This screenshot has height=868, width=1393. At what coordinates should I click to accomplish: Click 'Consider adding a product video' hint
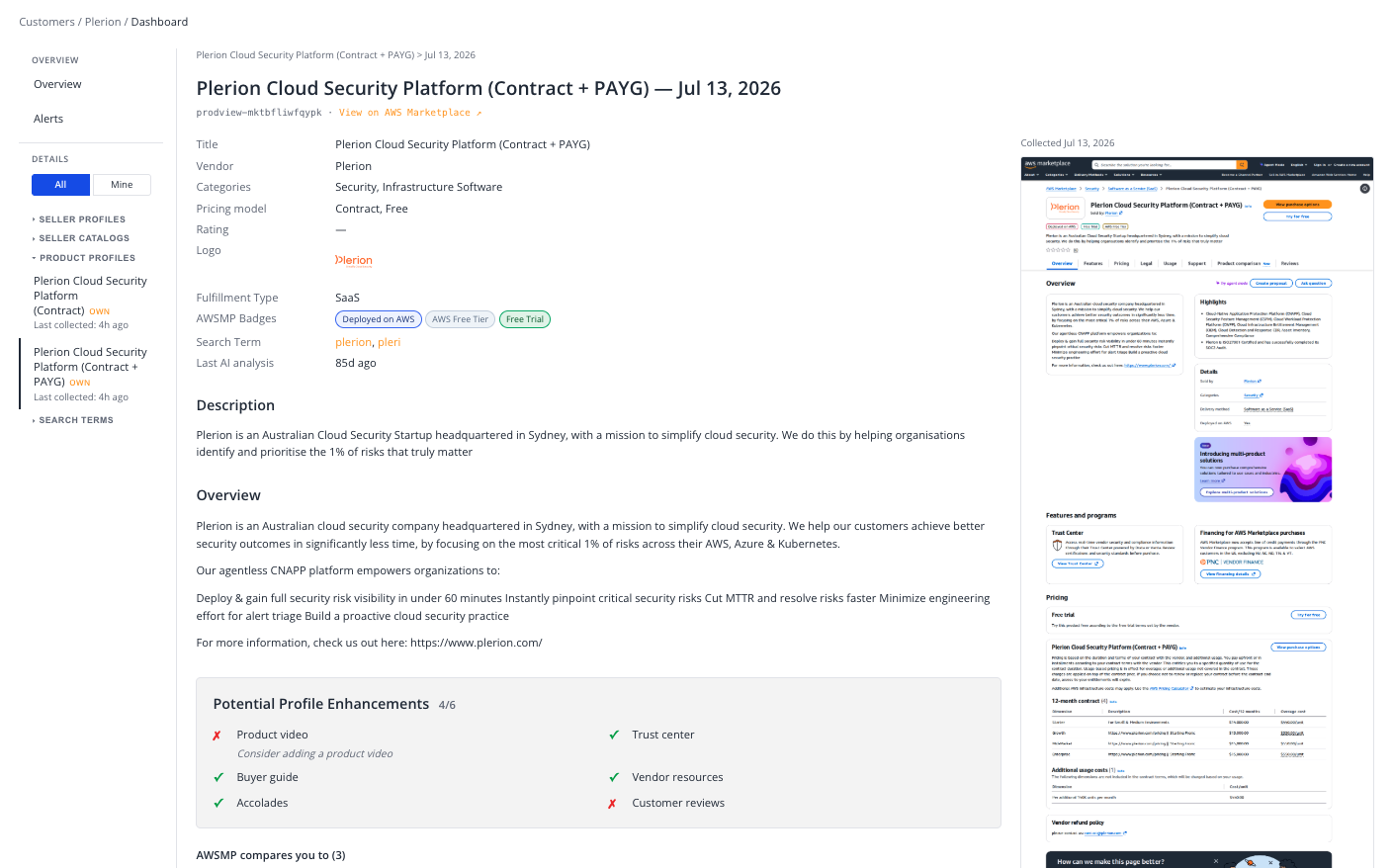pyautogui.click(x=314, y=753)
